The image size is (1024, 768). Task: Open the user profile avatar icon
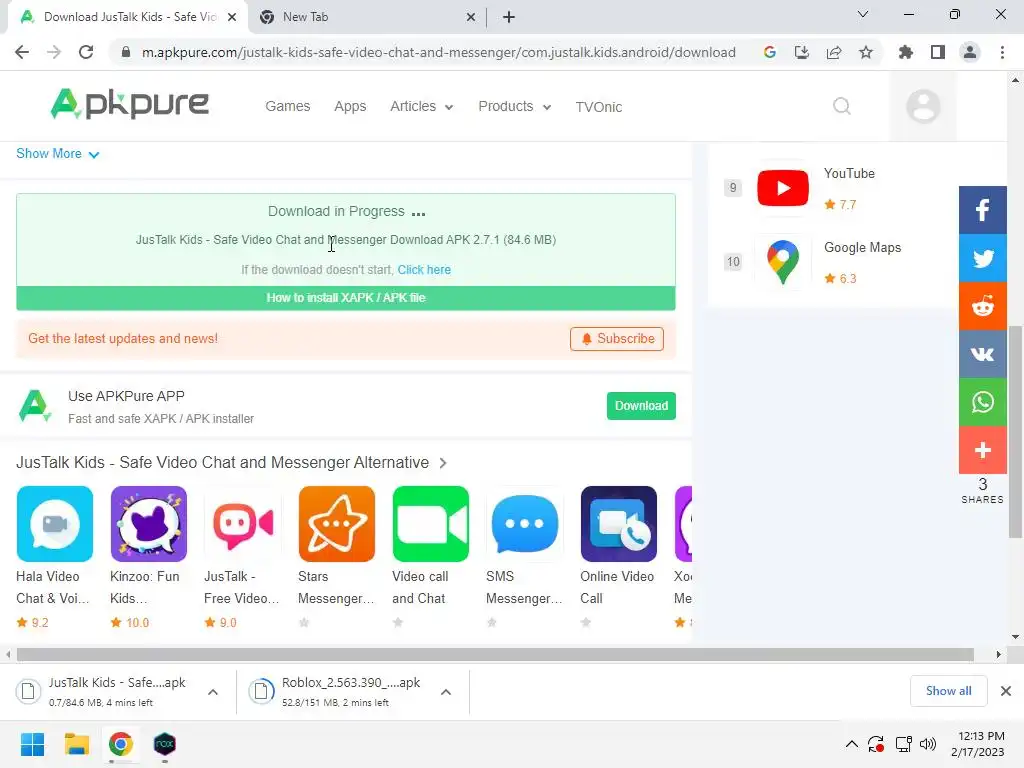click(923, 106)
